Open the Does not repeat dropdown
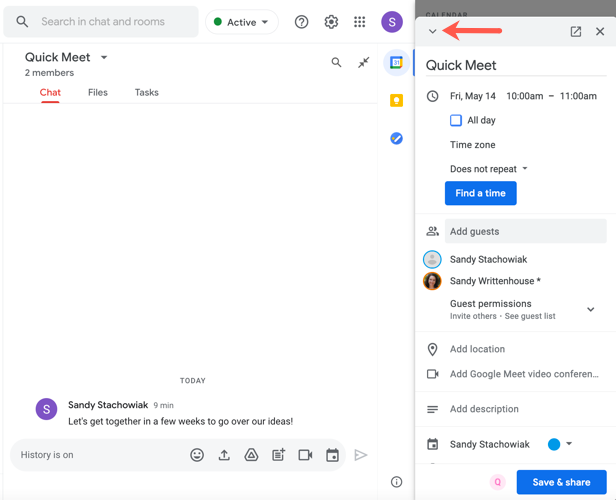 (489, 169)
